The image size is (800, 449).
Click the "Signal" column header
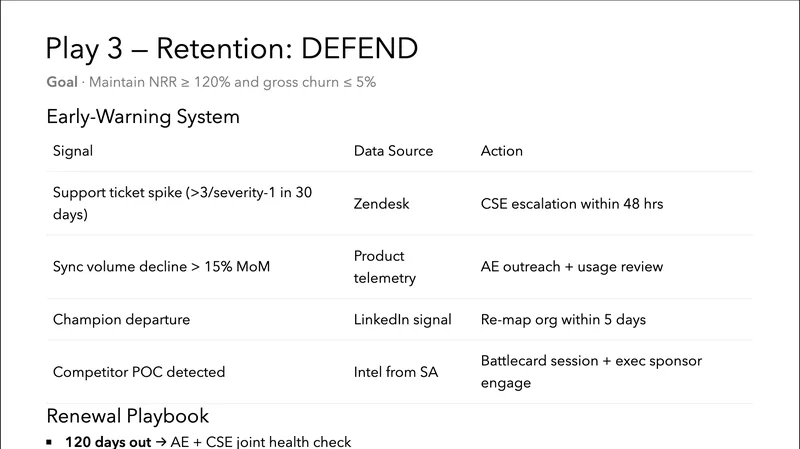tap(73, 151)
